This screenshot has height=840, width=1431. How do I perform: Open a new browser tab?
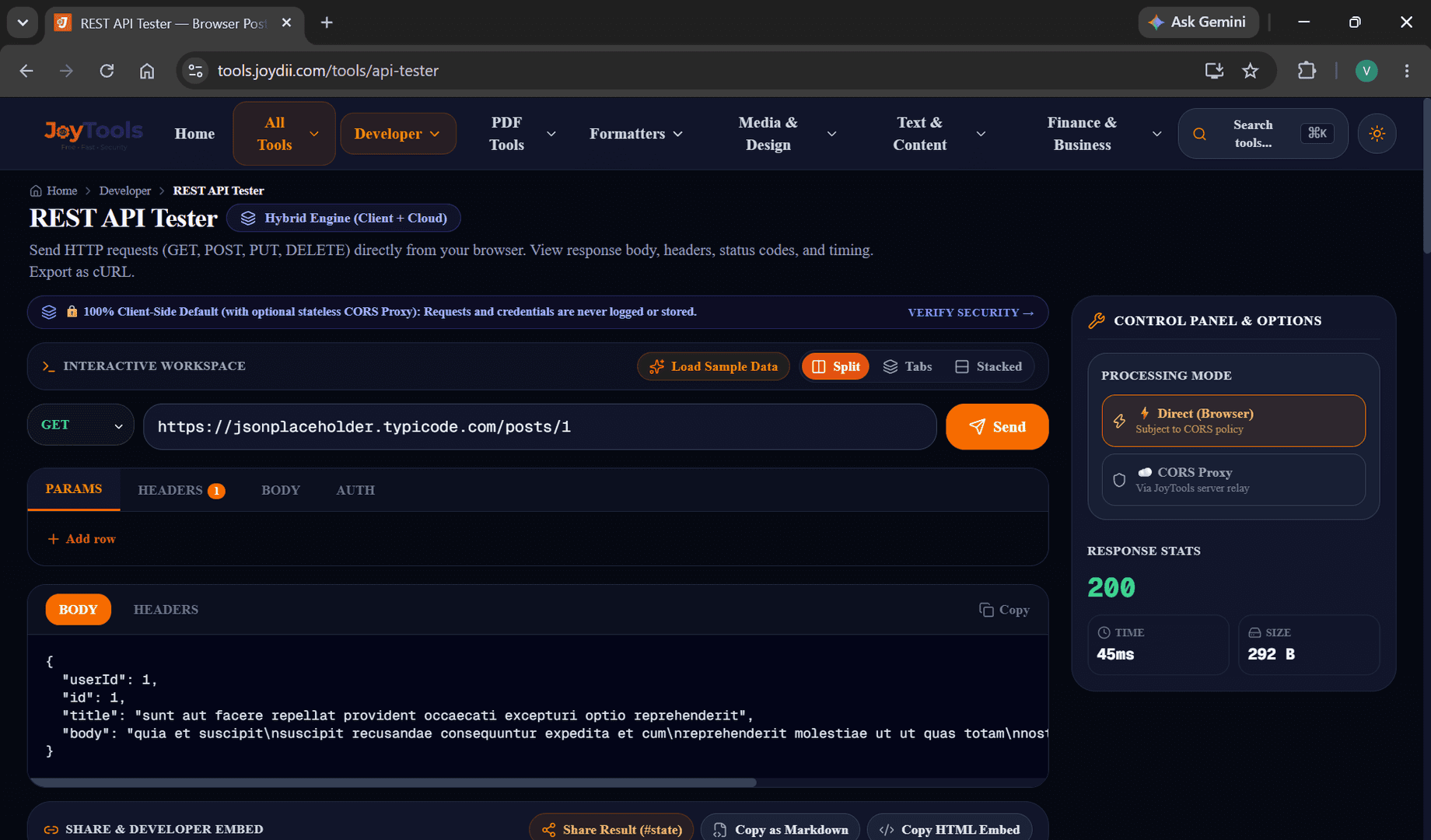(327, 23)
